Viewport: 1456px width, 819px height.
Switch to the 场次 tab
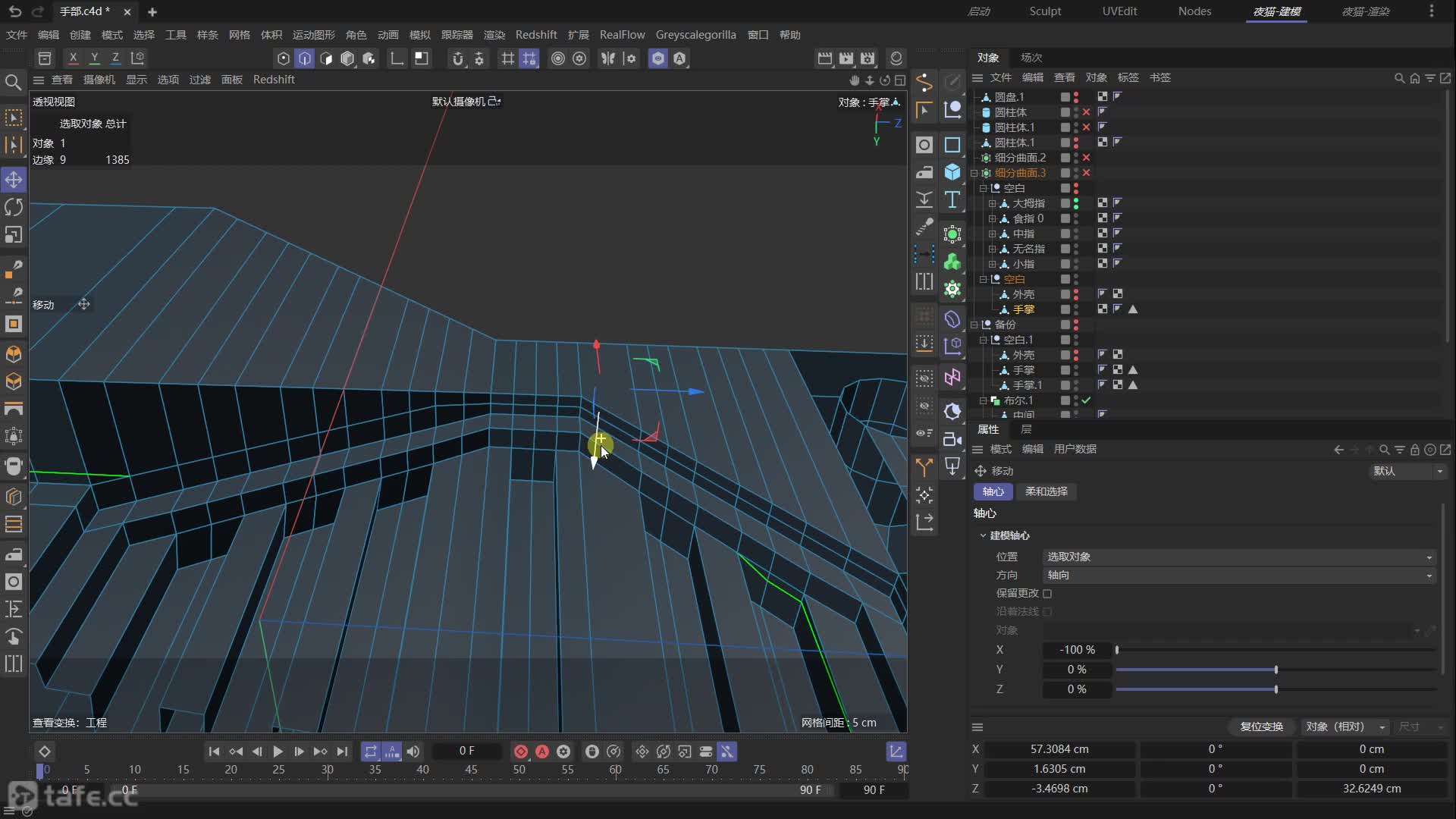pyautogui.click(x=1031, y=58)
